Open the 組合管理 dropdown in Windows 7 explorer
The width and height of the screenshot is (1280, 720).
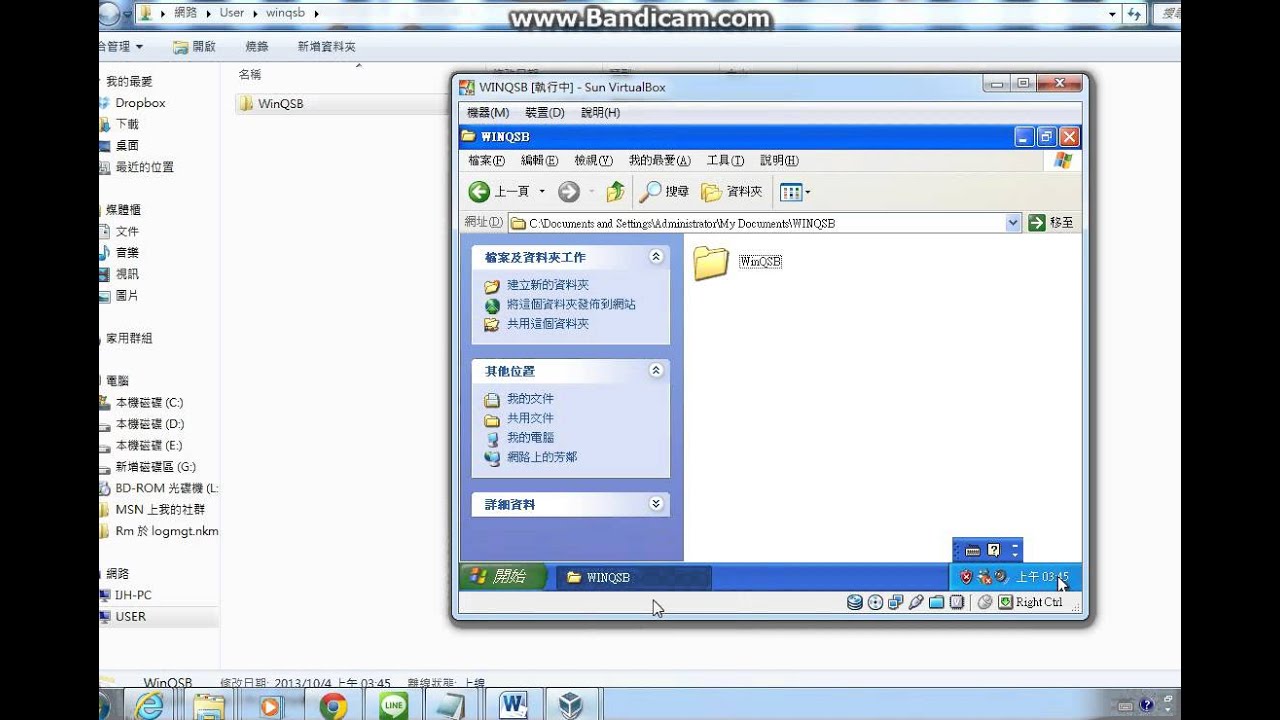(x=121, y=46)
